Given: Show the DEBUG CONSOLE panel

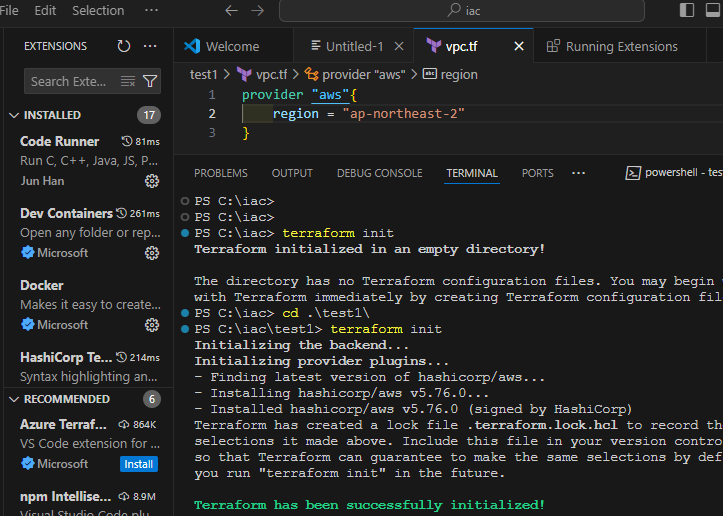Looking at the screenshot, I should click(x=379, y=173).
